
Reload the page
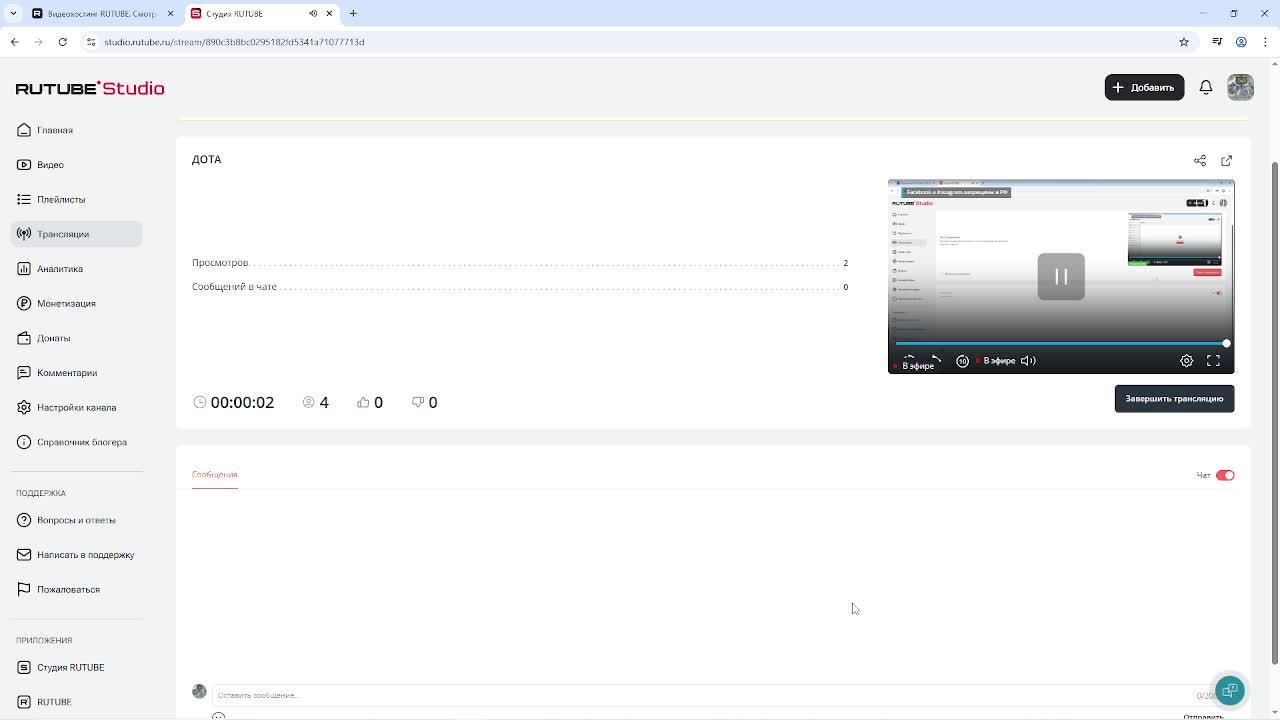coord(63,42)
